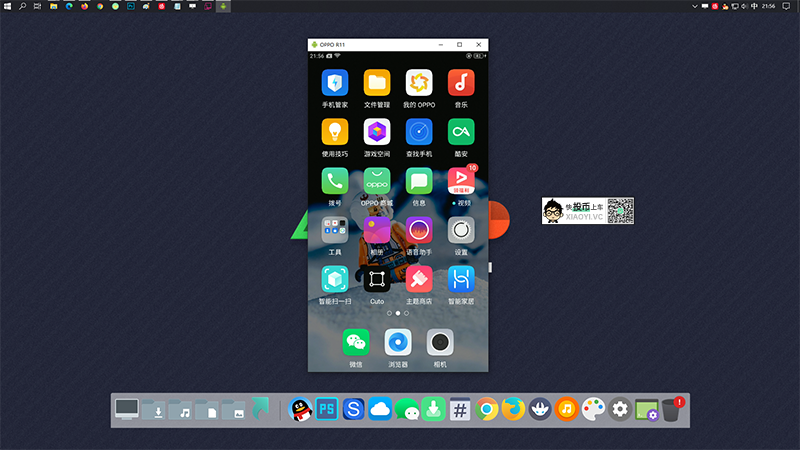Tap the 查找手机 find phone icon
Screen dimensions: 800x450
pos(419,131)
